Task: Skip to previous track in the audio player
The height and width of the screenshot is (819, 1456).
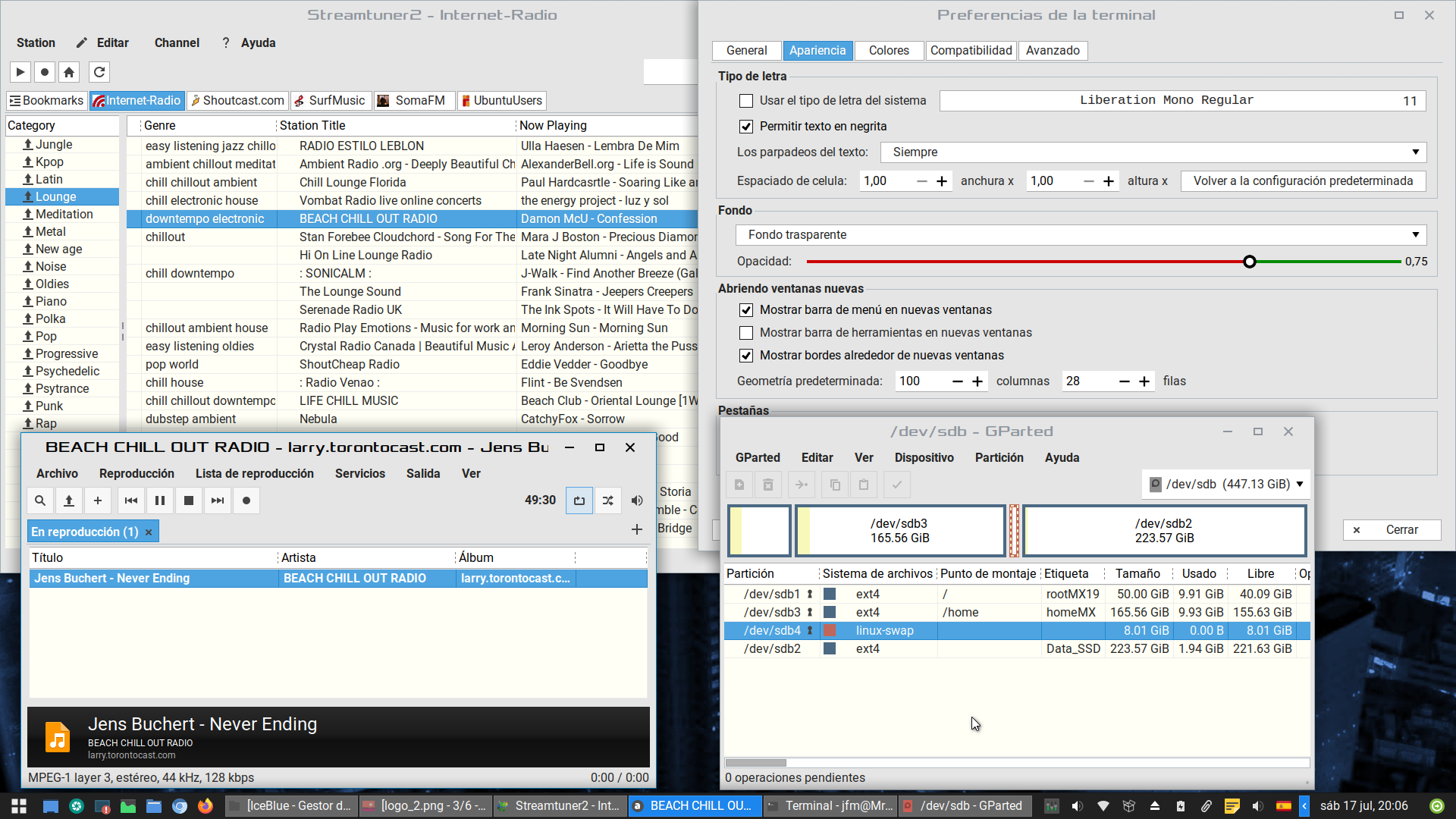Action: pos(131,500)
